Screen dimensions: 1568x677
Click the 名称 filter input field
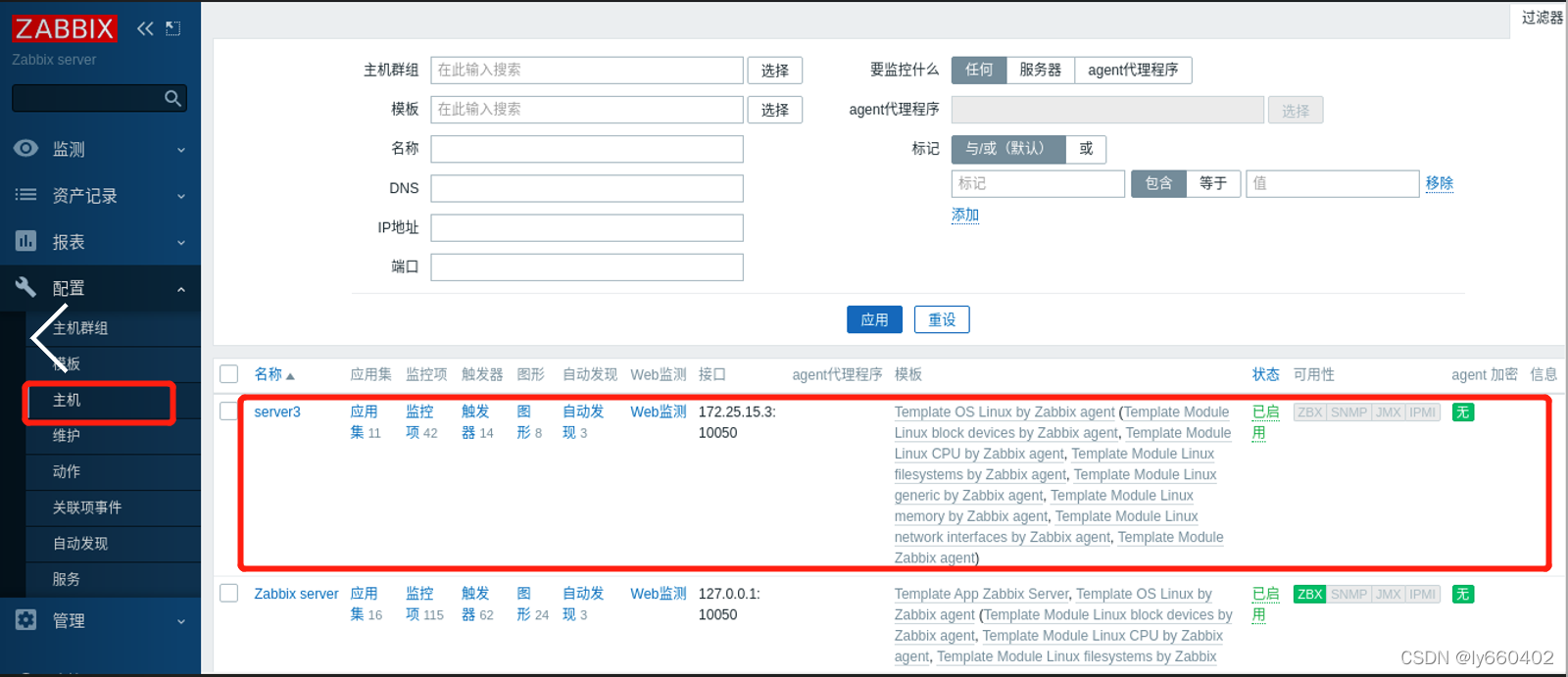pyautogui.click(x=587, y=149)
